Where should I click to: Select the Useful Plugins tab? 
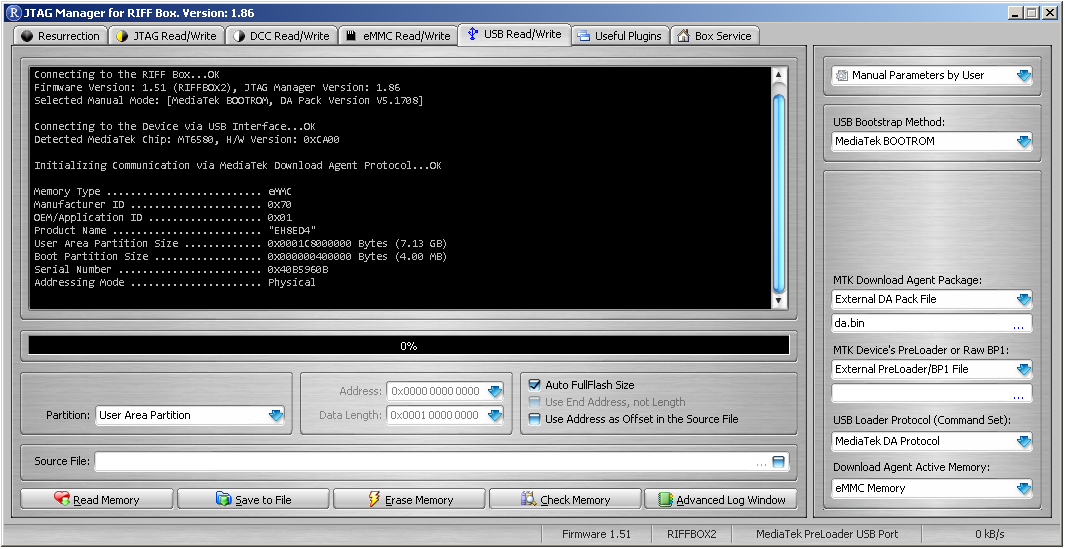point(620,36)
